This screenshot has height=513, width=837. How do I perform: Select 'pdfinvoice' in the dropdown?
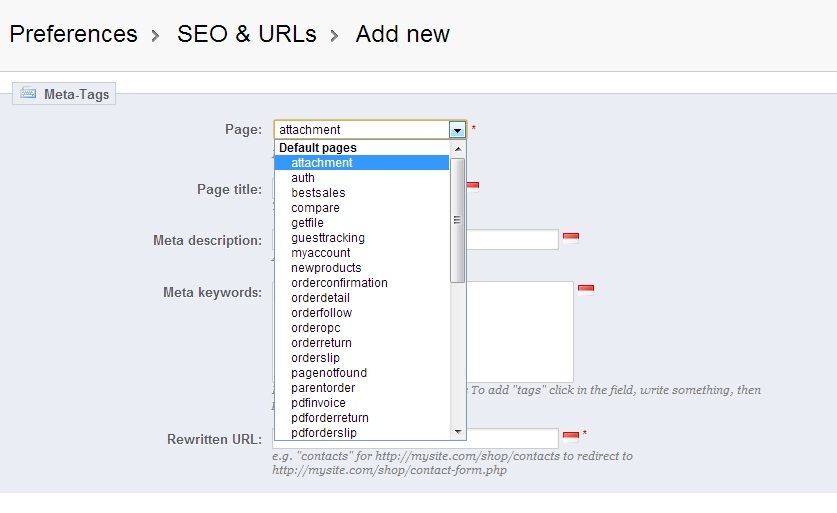coord(319,403)
